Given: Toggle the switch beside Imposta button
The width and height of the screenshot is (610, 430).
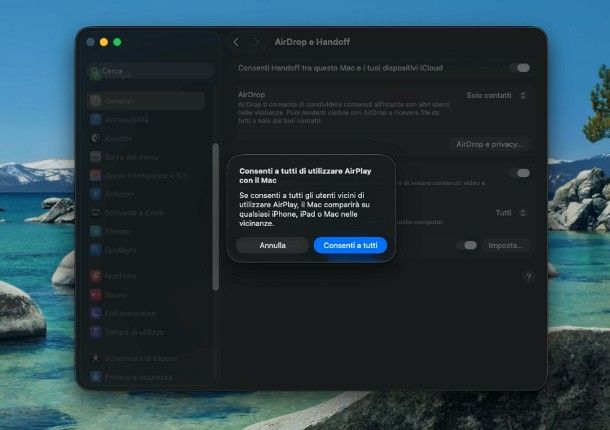Looking at the screenshot, I should tap(468, 245).
